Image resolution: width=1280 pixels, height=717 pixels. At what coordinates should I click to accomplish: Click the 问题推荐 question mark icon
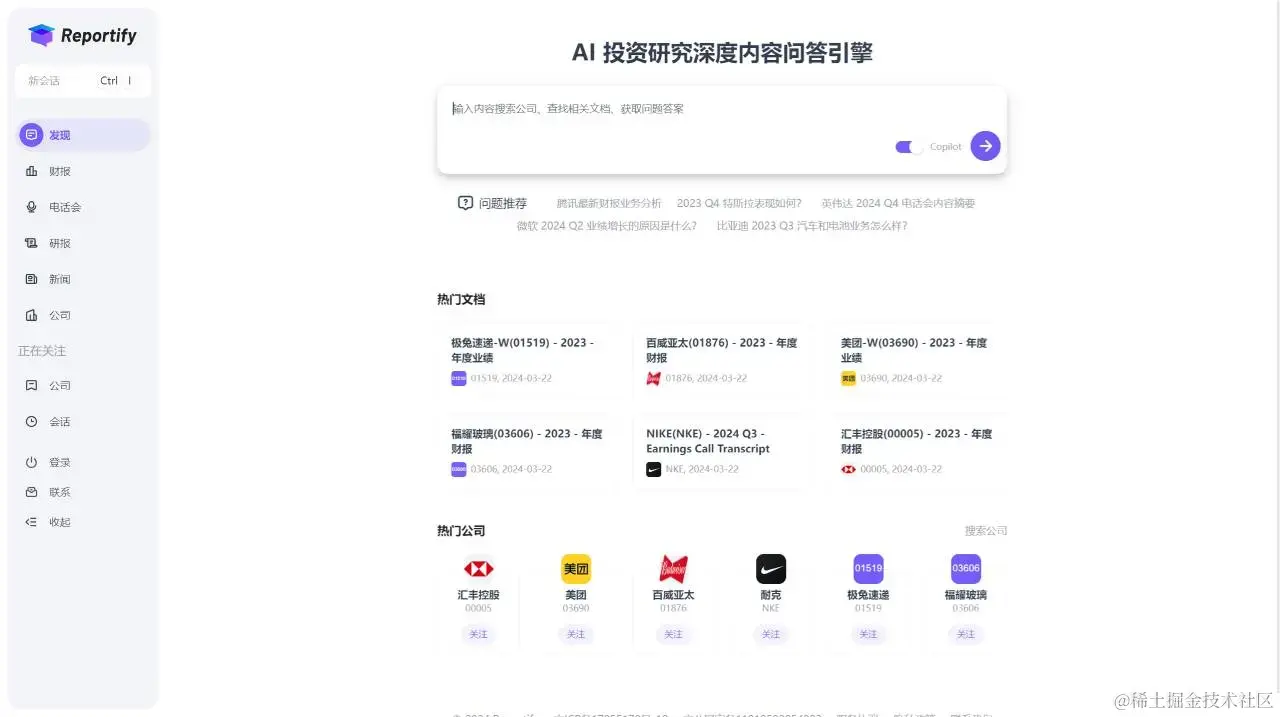pyautogui.click(x=465, y=203)
